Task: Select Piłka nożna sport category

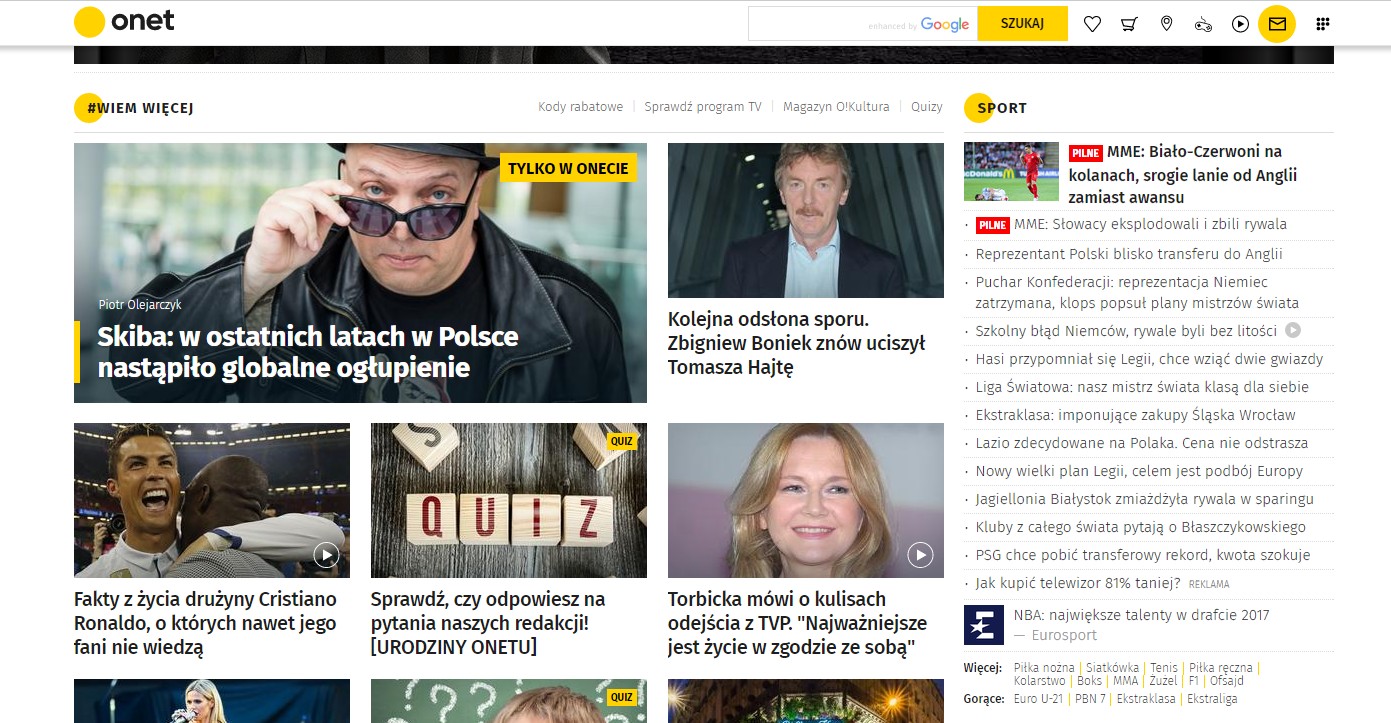Action: coord(1044,667)
